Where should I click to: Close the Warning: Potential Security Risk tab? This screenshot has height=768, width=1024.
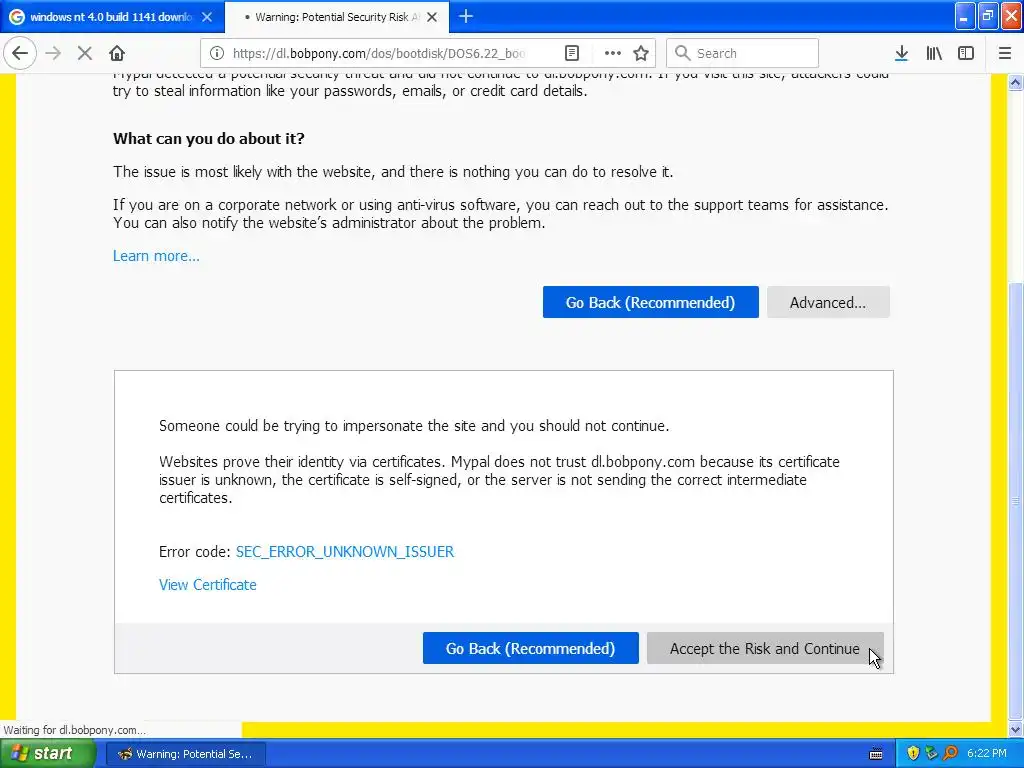(432, 17)
